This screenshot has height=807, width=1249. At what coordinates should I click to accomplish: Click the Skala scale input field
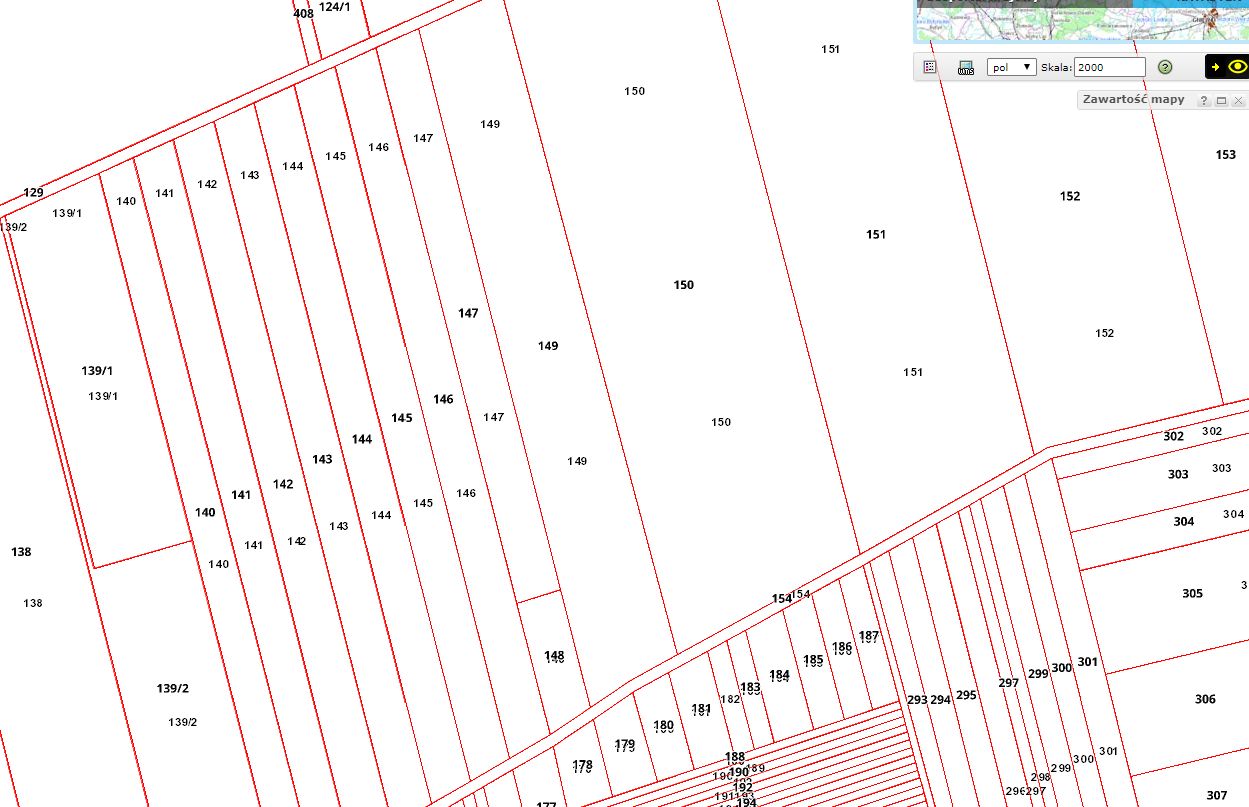pyautogui.click(x=1109, y=67)
